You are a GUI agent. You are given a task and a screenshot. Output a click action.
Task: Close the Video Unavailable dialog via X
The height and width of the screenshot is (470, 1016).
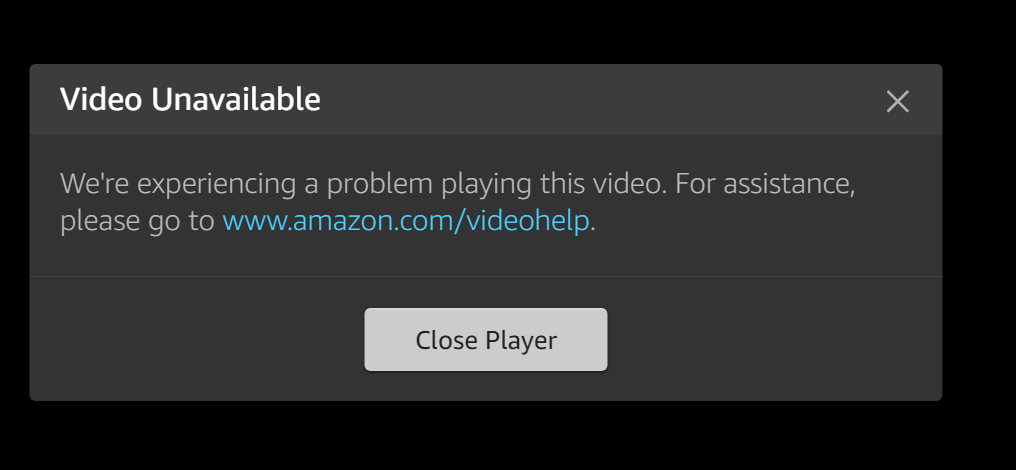897,101
